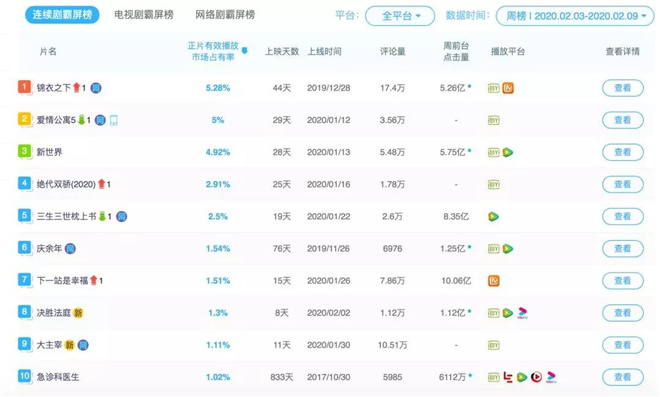Click the 评论量 column header
The width and height of the screenshot is (660, 397).
click(x=393, y=51)
